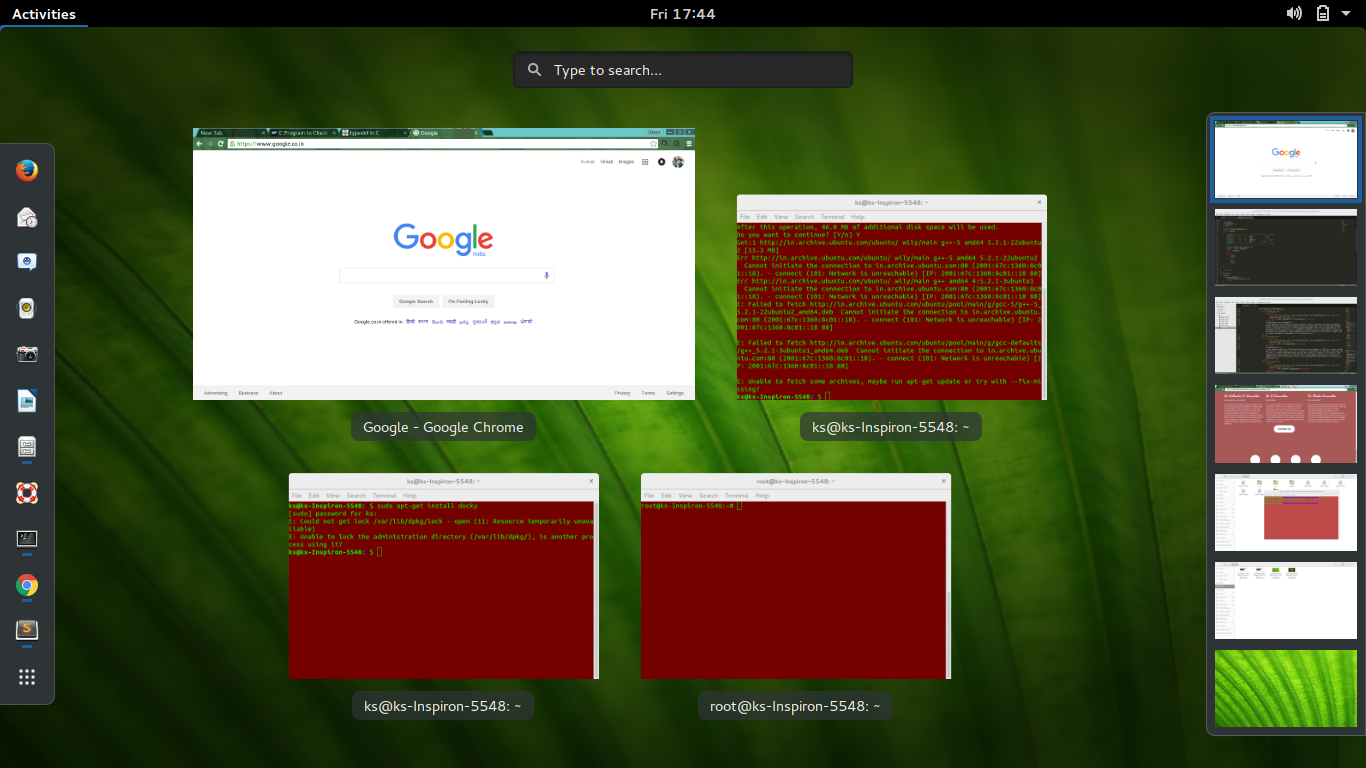Click the 'Google - Google Chrome' caption
Screen dimensions: 1366x768
(x=443, y=427)
